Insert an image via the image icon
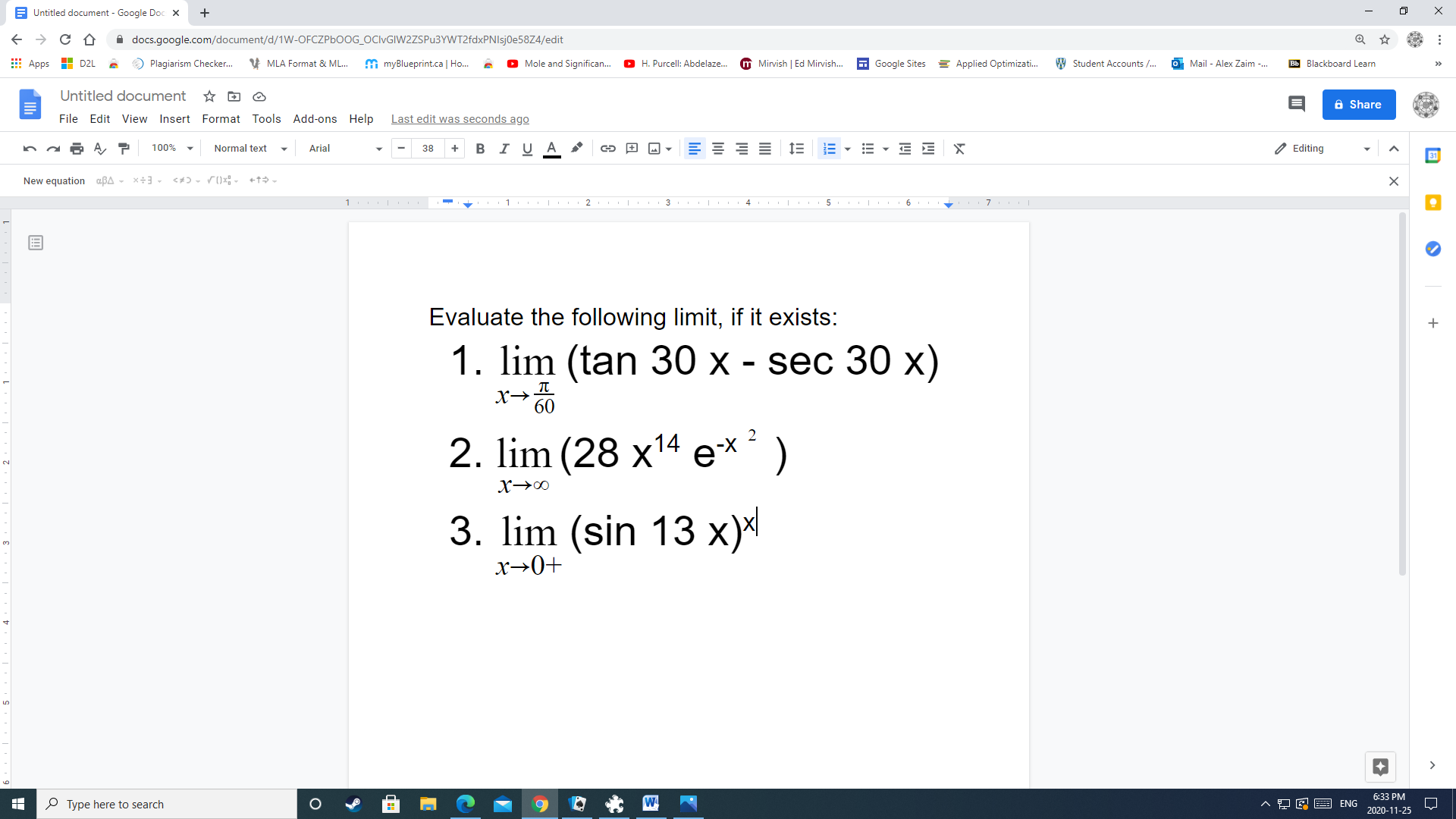Viewport: 1456px width, 819px height. pos(654,148)
